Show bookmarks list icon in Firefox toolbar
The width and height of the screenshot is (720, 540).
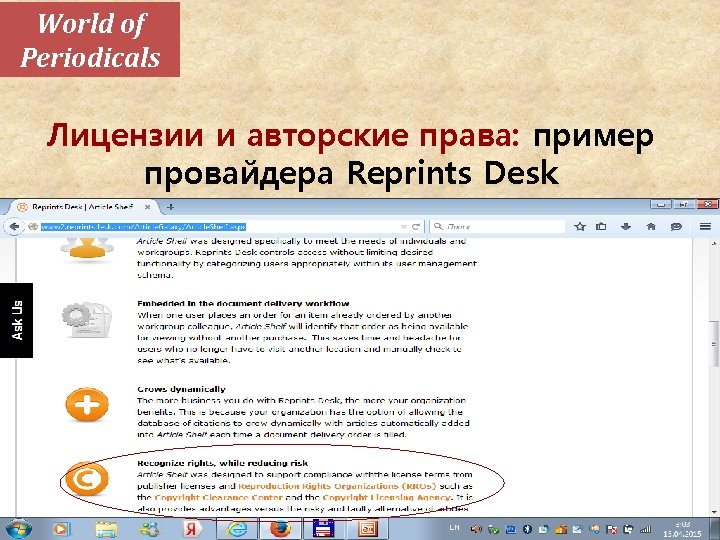click(601, 226)
